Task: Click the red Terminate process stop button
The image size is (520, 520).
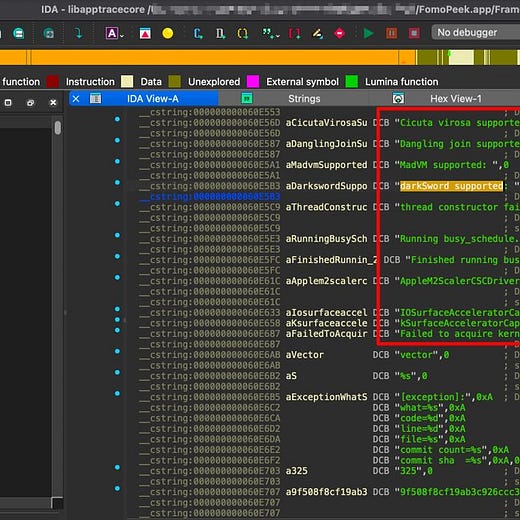Action: point(414,33)
